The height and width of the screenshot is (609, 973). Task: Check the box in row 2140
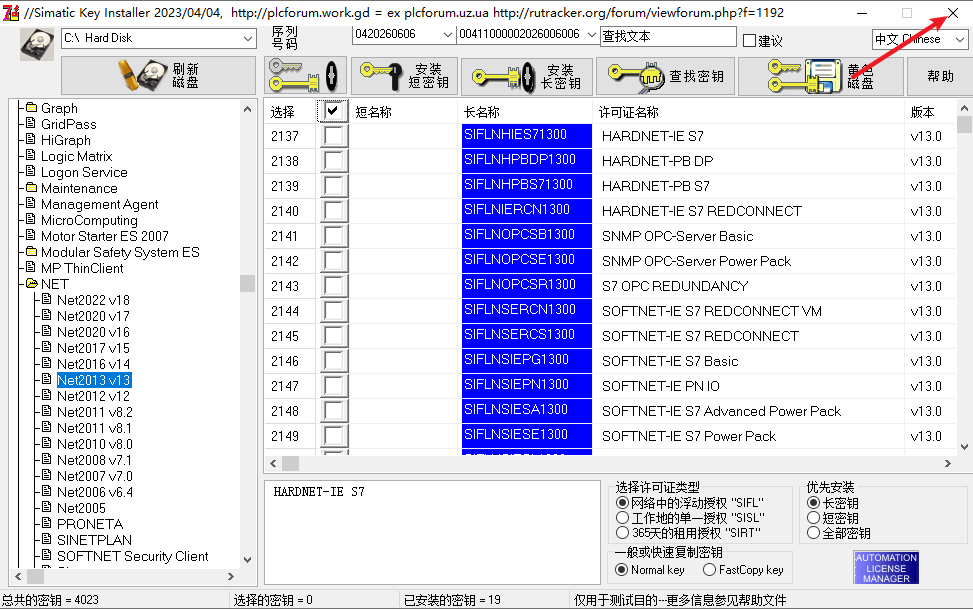tap(333, 211)
